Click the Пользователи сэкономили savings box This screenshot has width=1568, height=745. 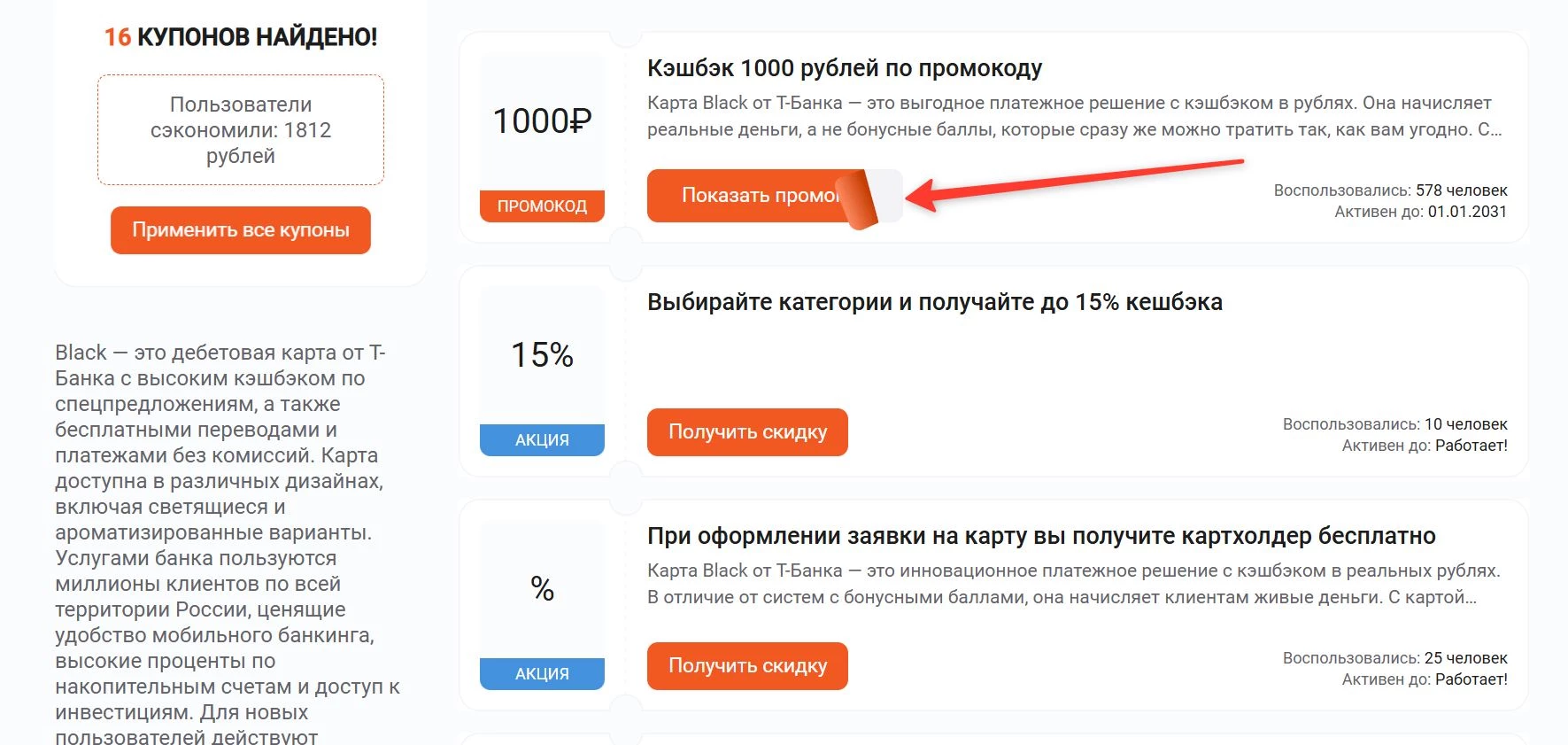[x=240, y=129]
